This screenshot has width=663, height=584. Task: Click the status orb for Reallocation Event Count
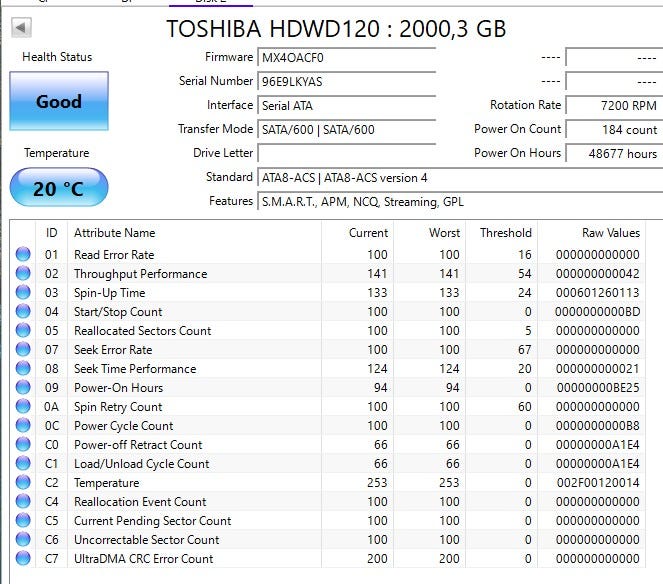tap(23, 502)
